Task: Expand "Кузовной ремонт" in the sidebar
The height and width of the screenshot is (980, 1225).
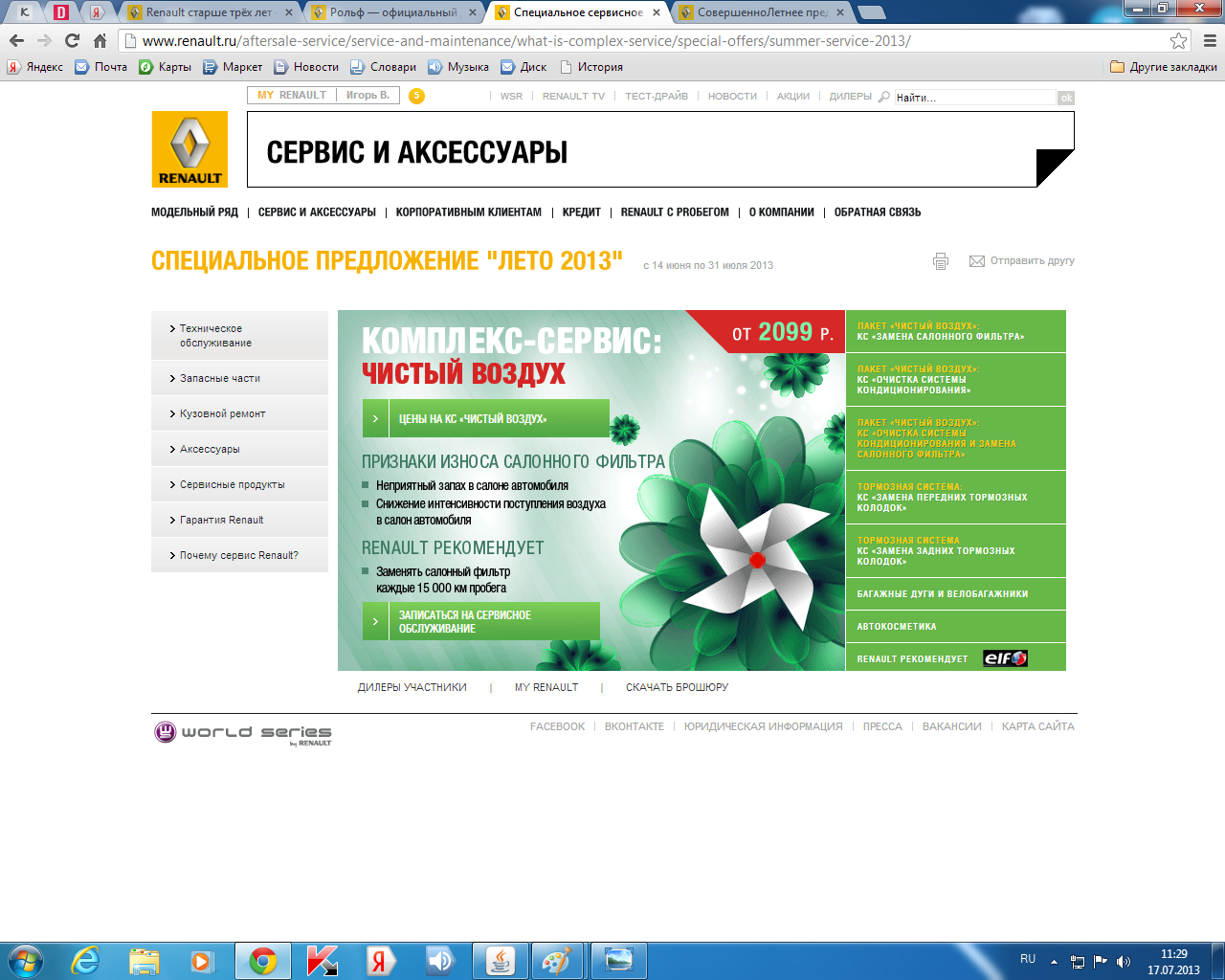Action: click(x=239, y=413)
